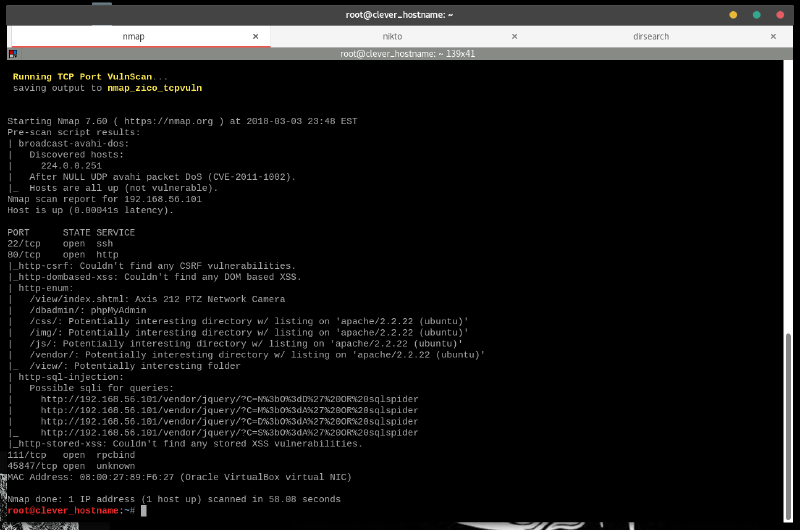This screenshot has width=800, height=530.
Task: Open the sqli URL containing C=S
Action: point(229,432)
